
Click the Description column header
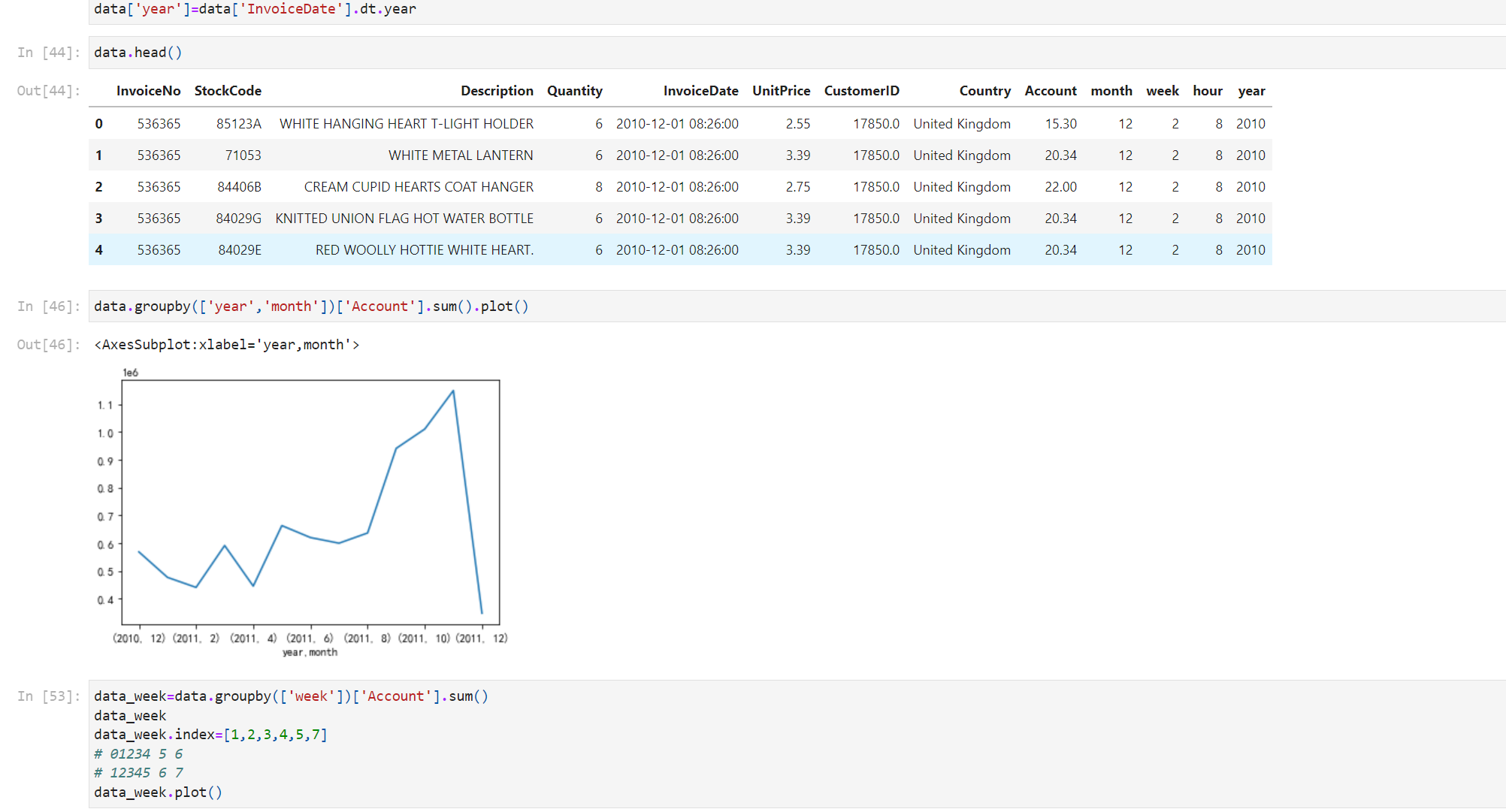coord(497,91)
